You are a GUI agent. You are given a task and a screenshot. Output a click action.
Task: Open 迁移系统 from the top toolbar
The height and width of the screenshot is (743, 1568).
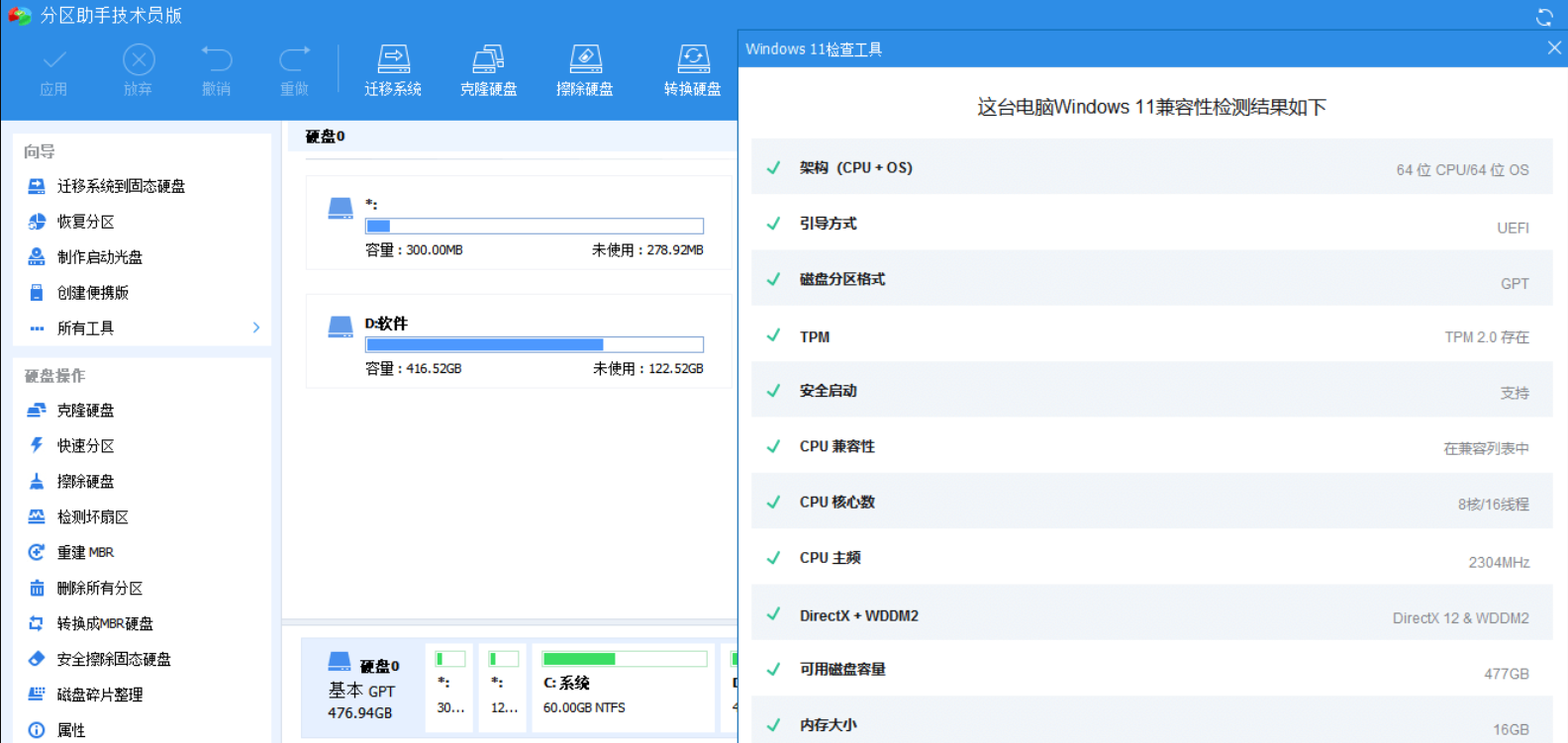point(393,71)
